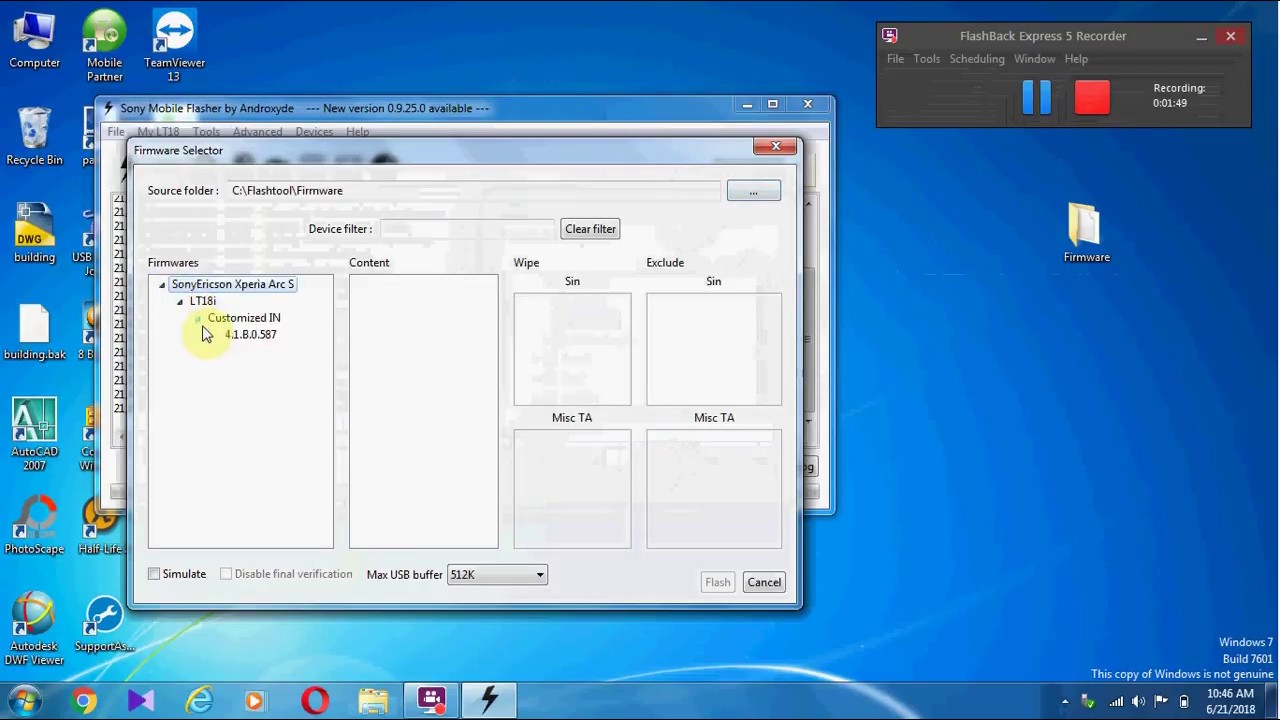This screenshot has height=720, width=1280.
Task: Open the Firmware folder on the desktop
Action: 1086,234
